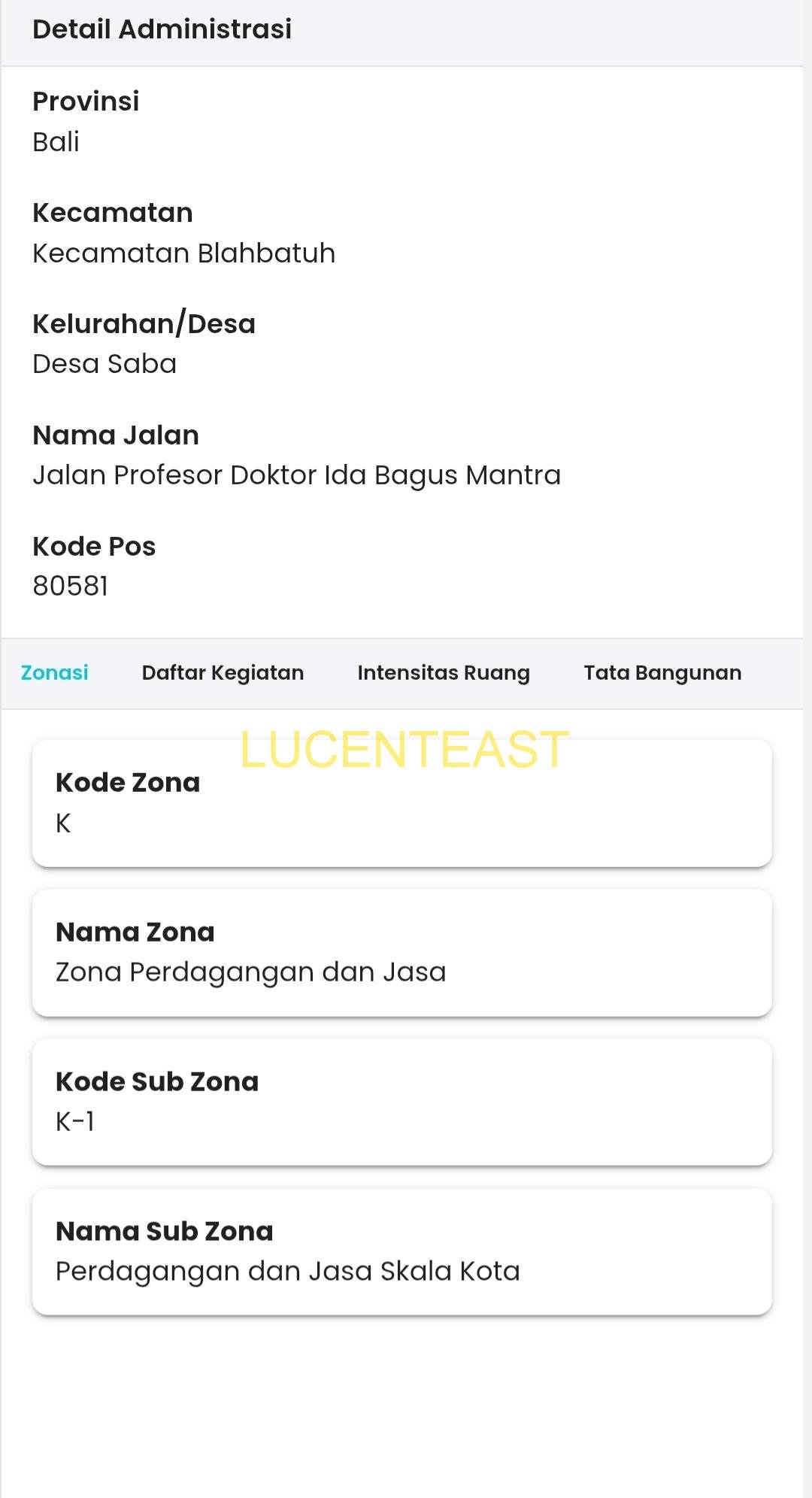Image resolution: width=812 pixels, height=1498 pixels.
Task: Select the Intensitas Ruang tab
Action: coord(444,673)
